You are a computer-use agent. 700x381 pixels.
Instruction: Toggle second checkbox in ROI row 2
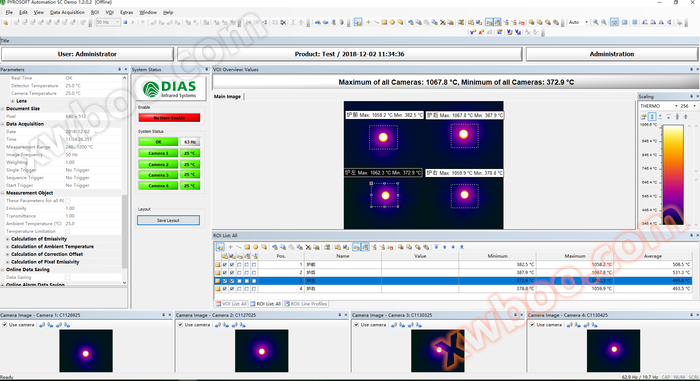(232, 272)
